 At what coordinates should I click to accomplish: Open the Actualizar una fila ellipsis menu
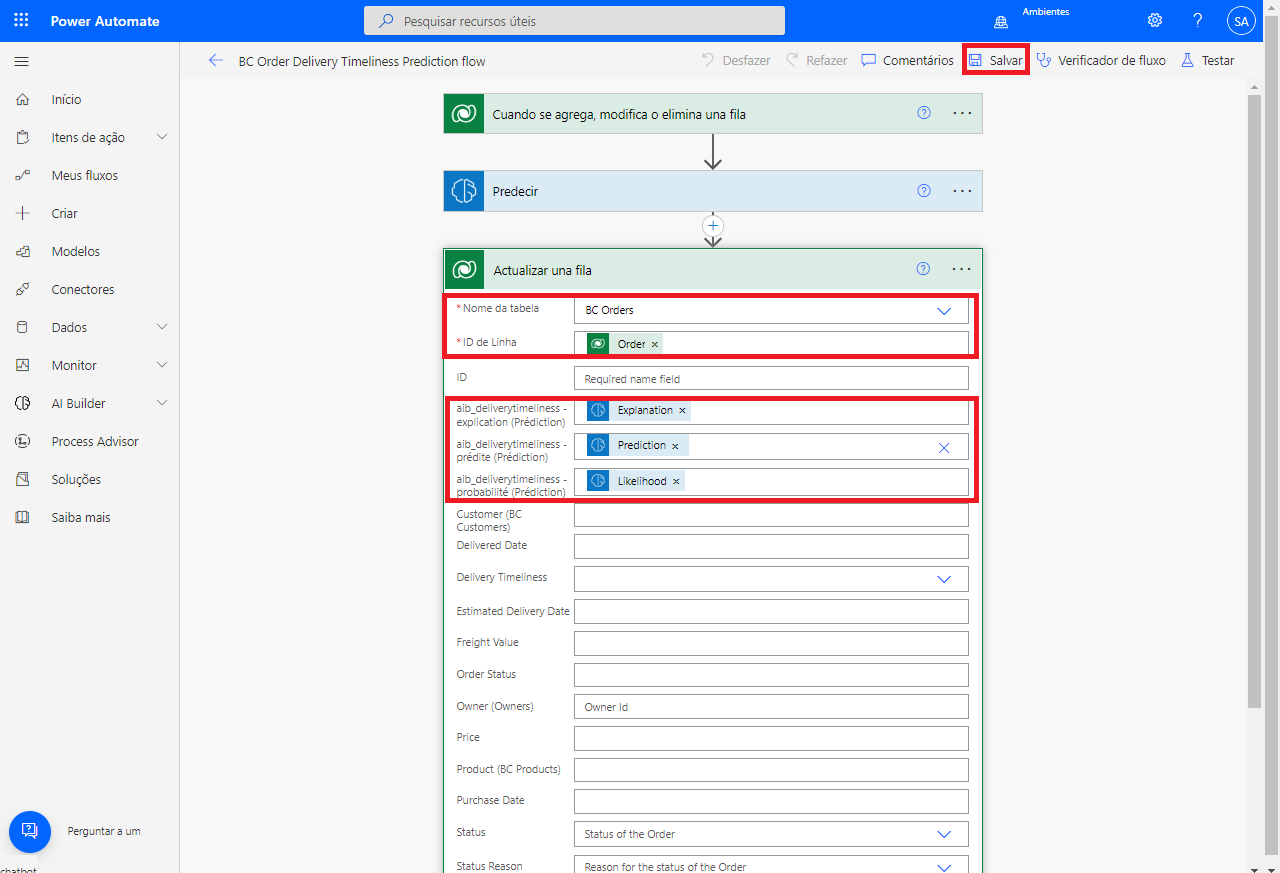[x=962, y=269]
